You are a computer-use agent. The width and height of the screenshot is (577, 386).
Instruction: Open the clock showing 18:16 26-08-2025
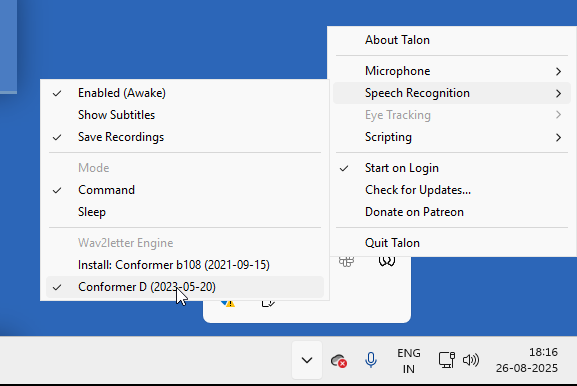pos(527,360)
